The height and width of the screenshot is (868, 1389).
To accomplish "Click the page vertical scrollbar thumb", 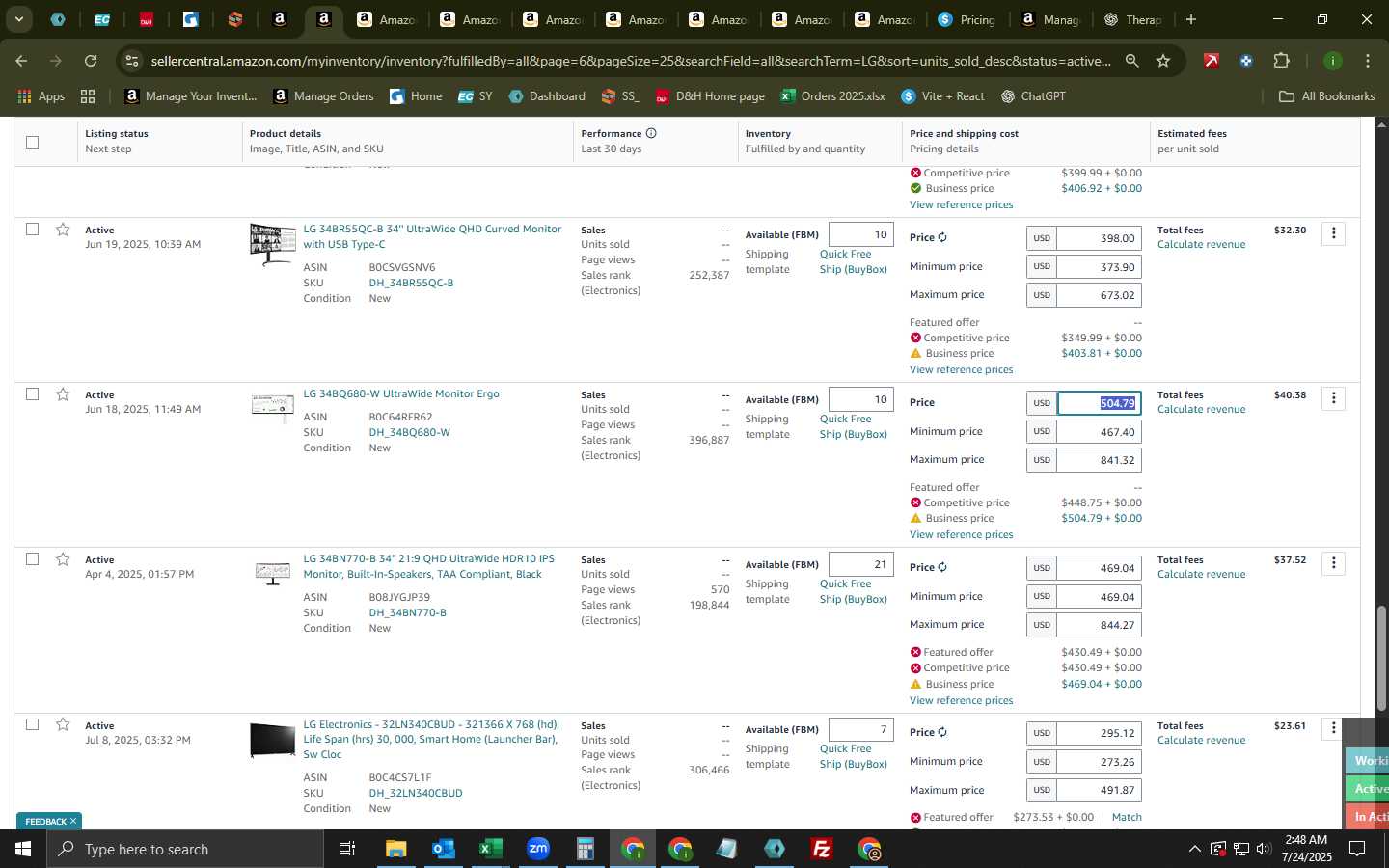I will coord(1381,659).
